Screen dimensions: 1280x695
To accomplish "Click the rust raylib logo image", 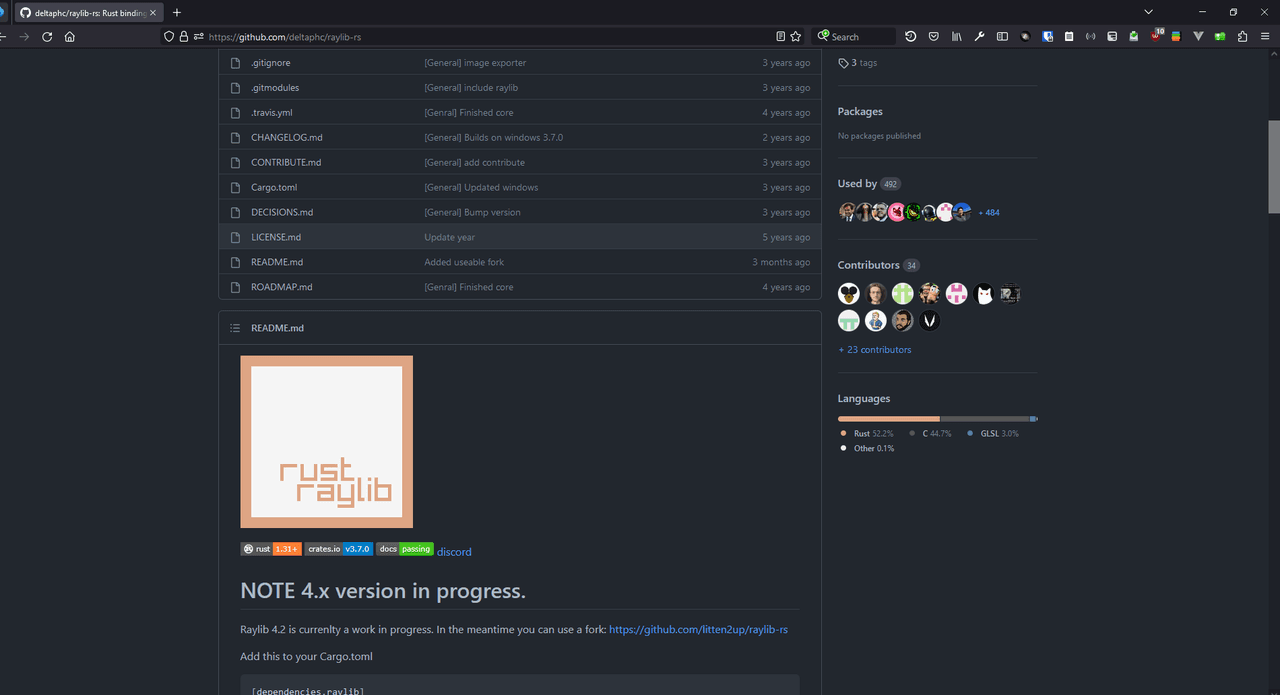I will point(326,441).
